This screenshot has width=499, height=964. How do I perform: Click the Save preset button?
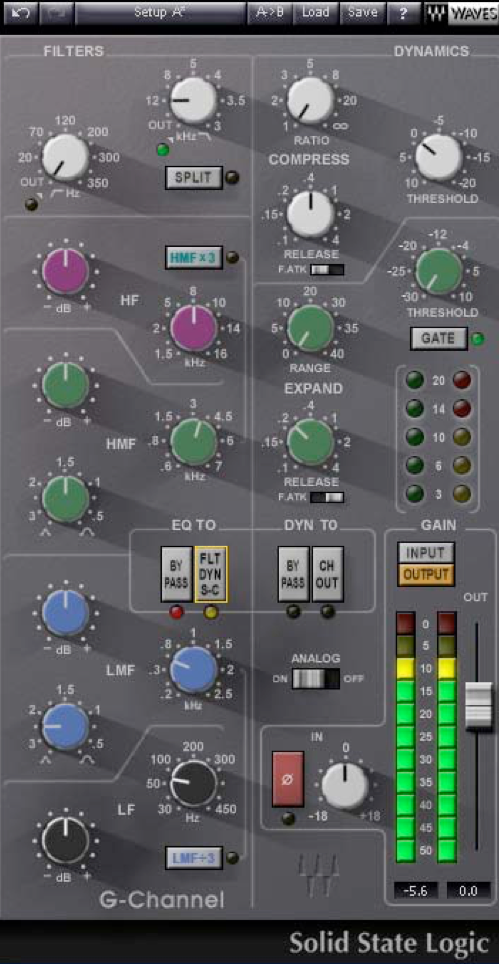coord(363,13)
